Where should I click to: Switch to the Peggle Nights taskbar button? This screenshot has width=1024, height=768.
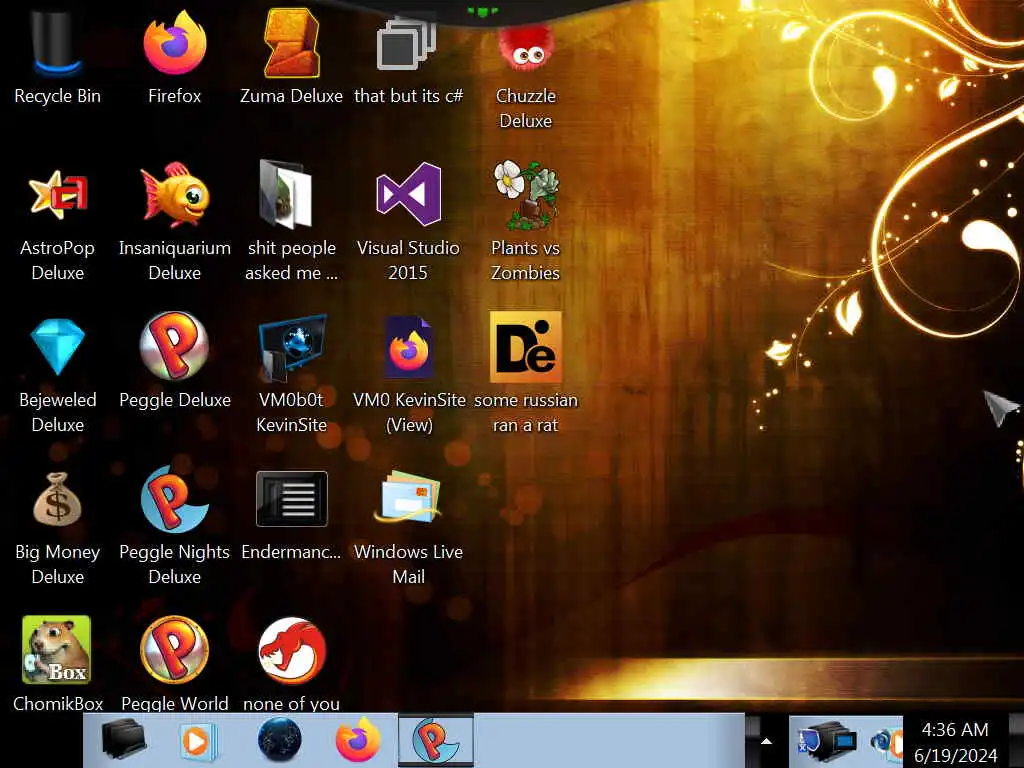(x=436, y=741)
